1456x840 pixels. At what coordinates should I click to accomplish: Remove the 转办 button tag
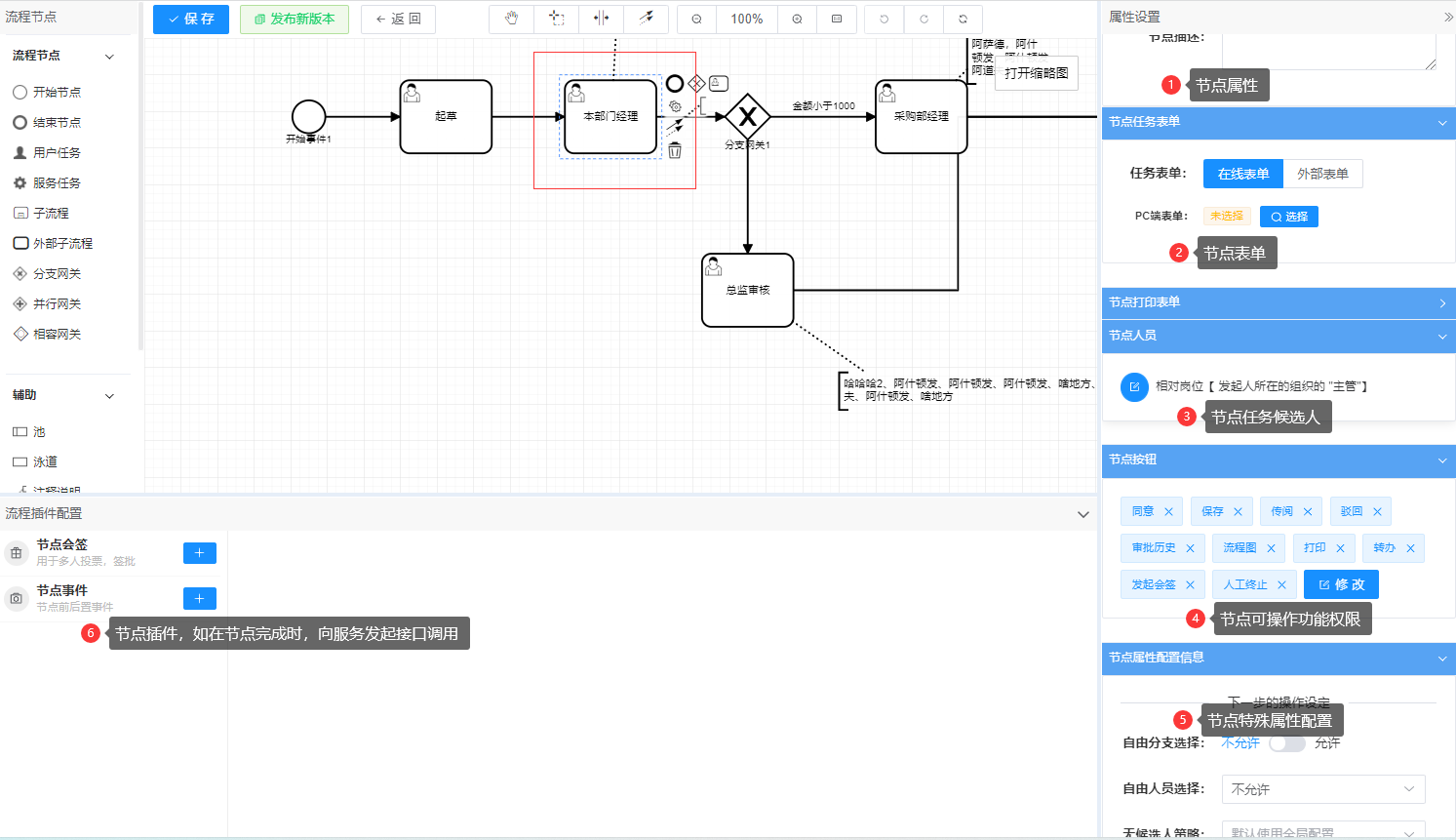(1410, 548)
